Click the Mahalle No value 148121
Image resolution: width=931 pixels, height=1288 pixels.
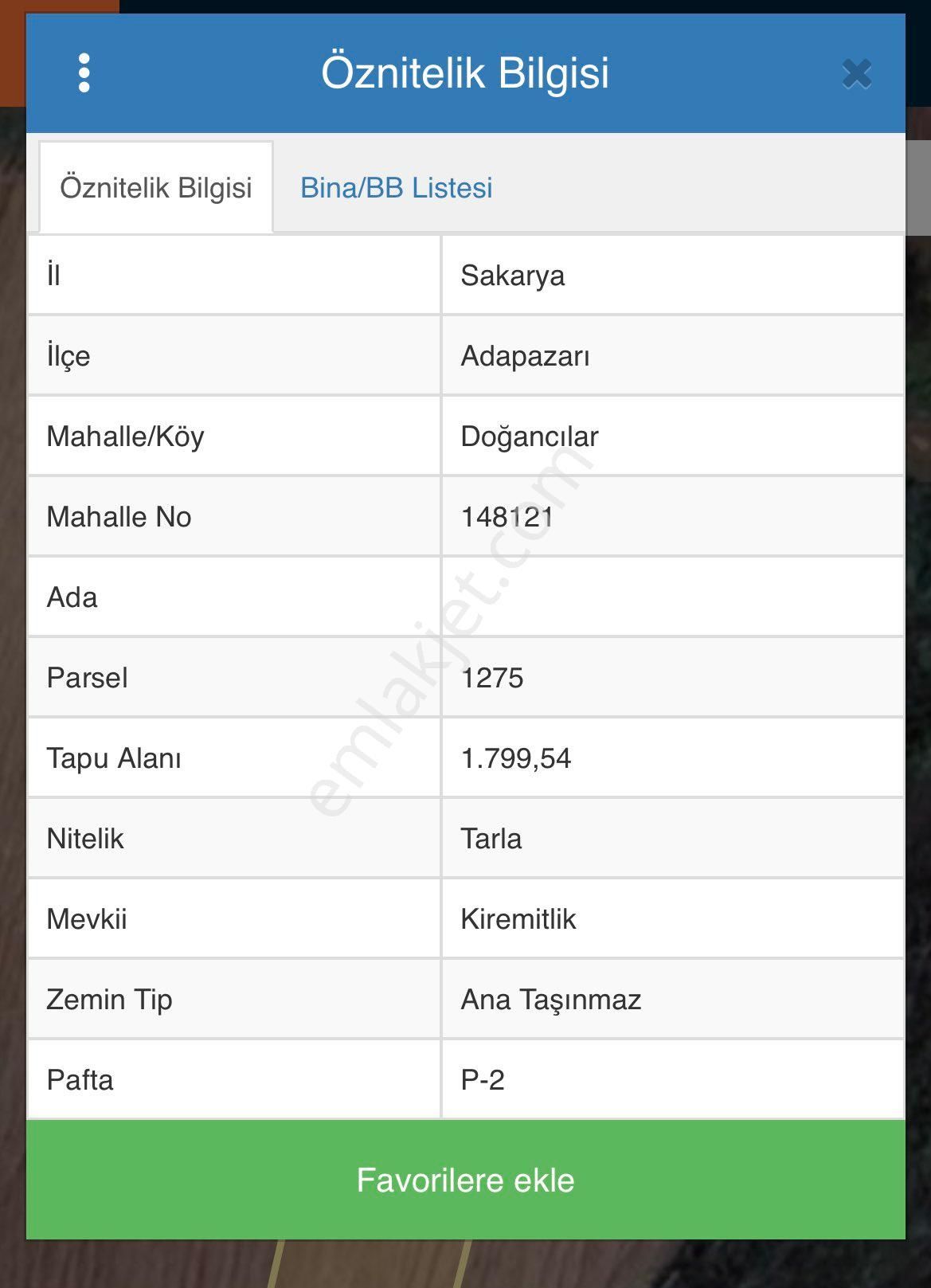point(507,517)
